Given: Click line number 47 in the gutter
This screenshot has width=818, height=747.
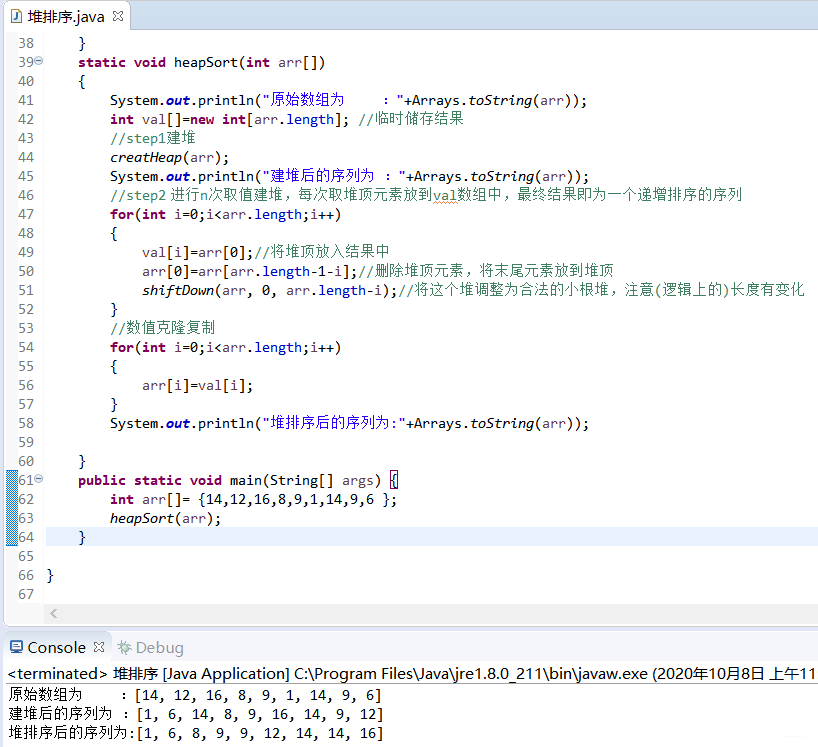Looking at the screenshot, I should (26, 214).
